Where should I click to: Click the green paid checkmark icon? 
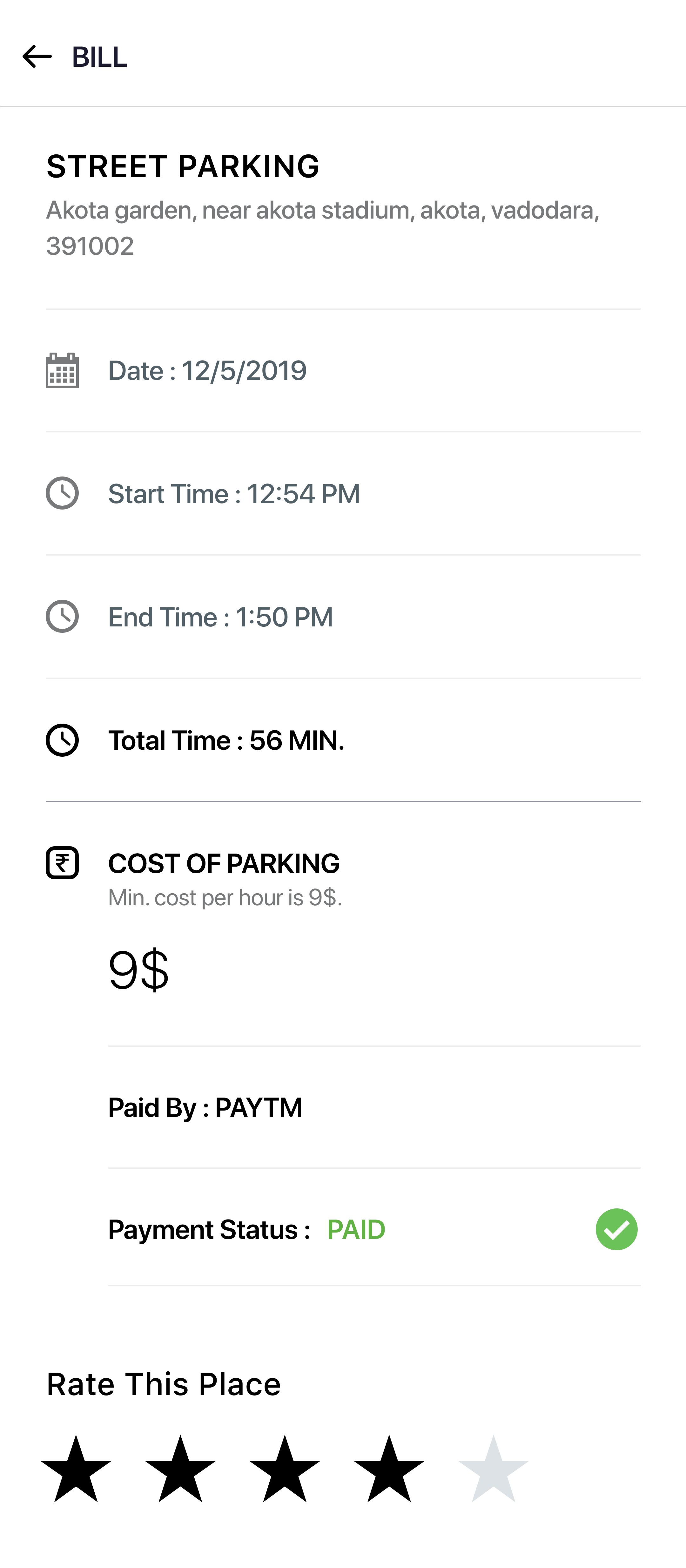coord(616,1229)
